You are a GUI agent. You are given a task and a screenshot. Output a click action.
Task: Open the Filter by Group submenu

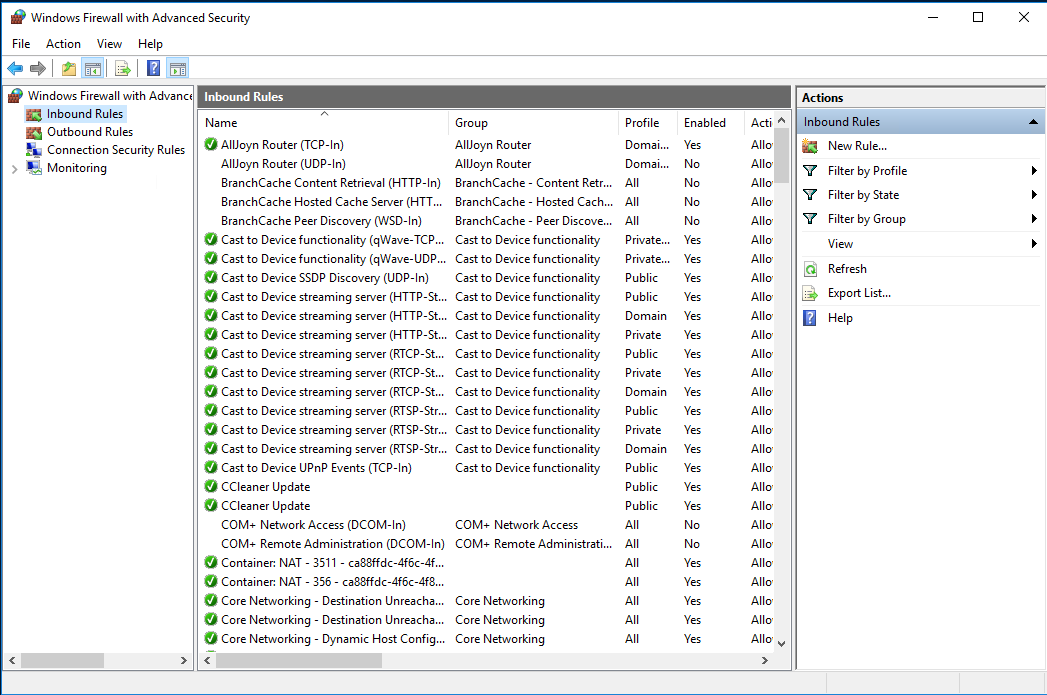pos(1034,219)
